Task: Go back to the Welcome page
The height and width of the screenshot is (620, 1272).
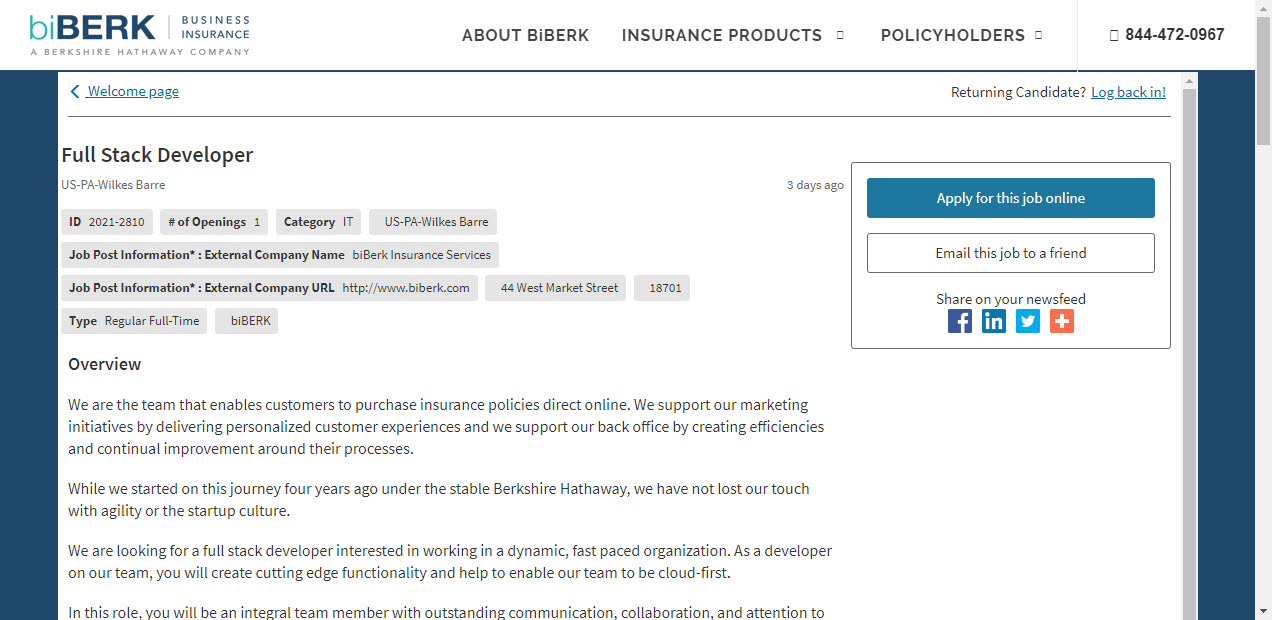Action: click(x=133, y=91)
